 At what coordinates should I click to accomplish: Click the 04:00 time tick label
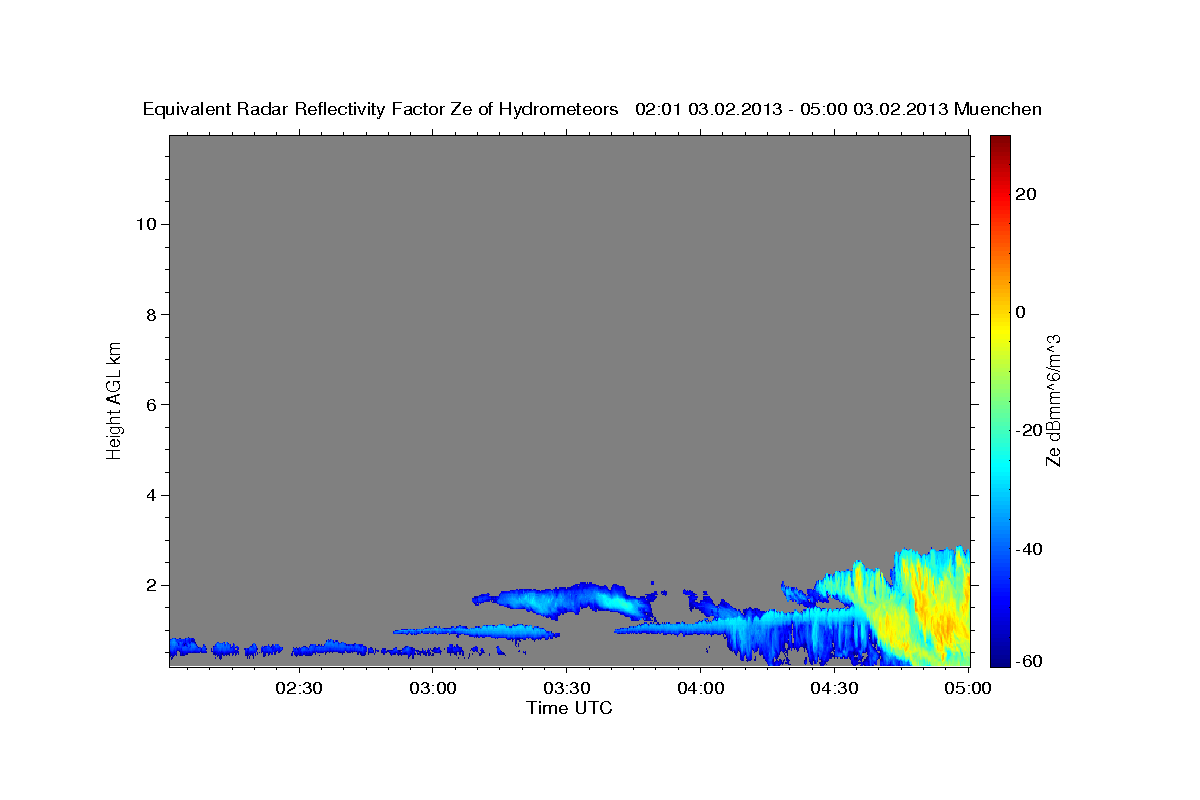pyautogui.click(x=700, y=689)
